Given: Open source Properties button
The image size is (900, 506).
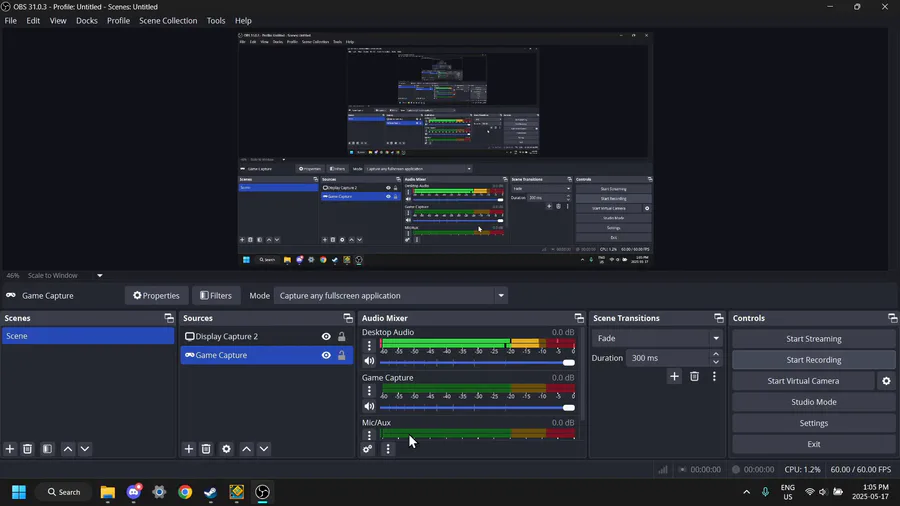Looking at the screenshot, I should pos(157,295).
